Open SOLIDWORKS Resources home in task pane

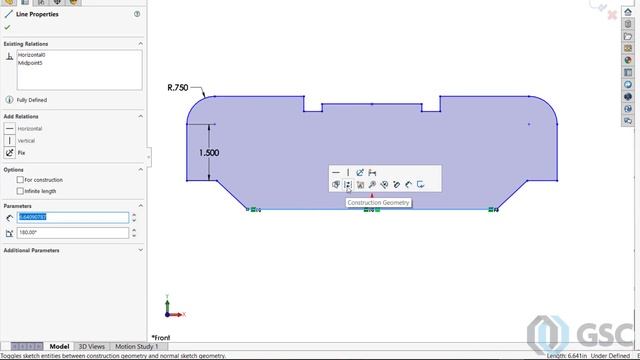[628, 12]
